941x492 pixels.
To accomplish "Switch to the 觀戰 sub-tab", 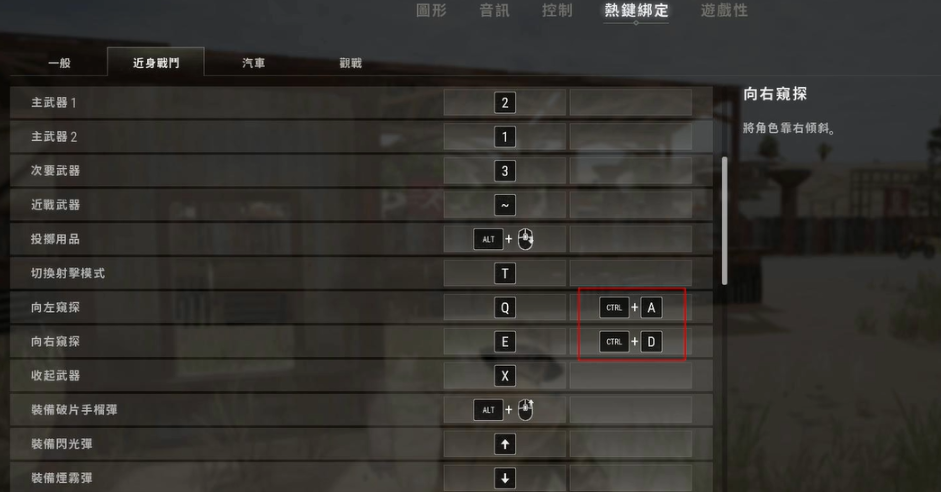I will click(x=350, y=63).
